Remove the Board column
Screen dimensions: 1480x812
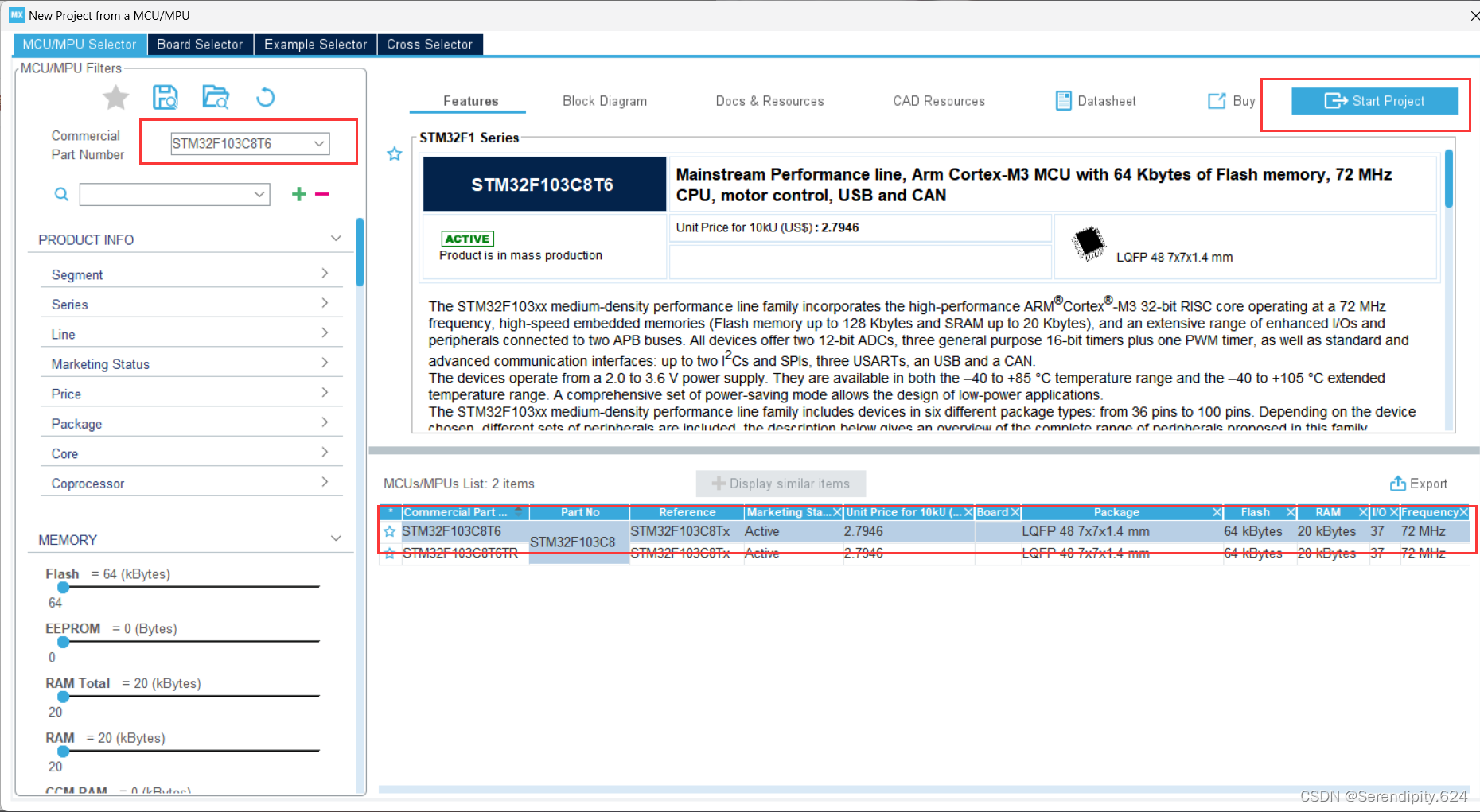click(x=1015, y=513)
